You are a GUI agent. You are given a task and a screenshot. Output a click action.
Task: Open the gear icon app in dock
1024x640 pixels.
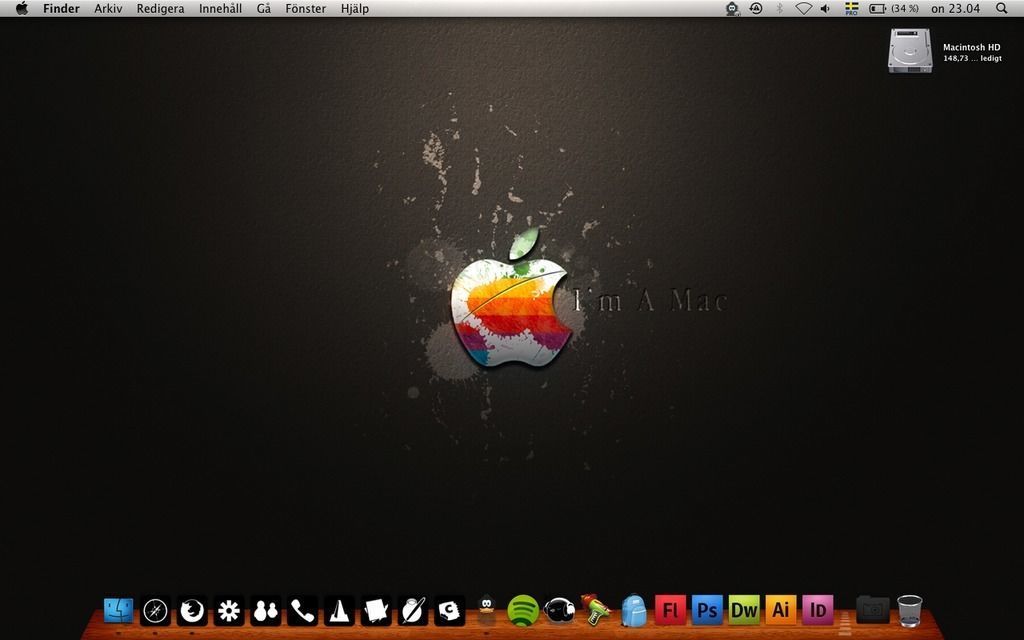pos(229,611)
